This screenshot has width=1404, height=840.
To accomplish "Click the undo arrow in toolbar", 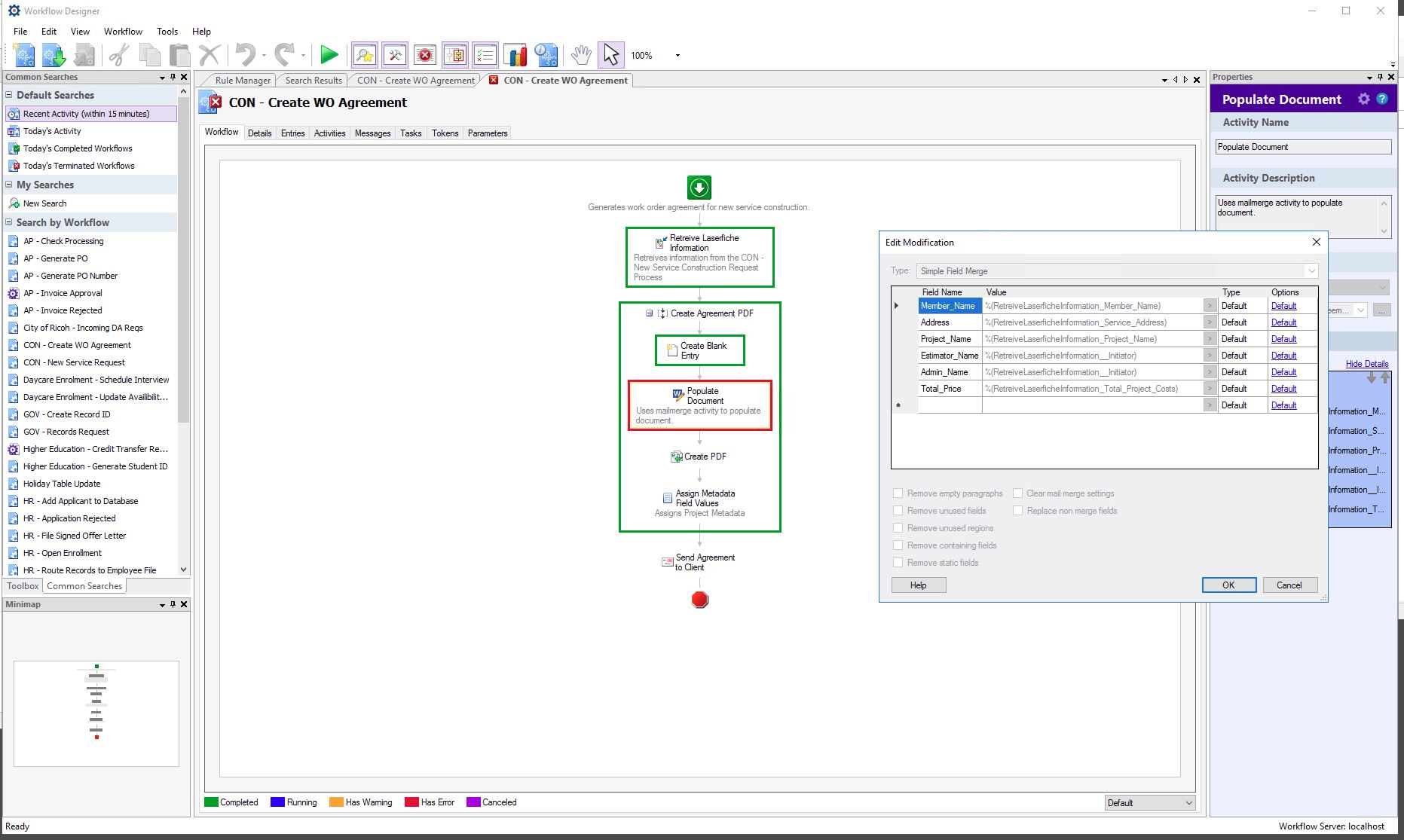I will [246, 55].
